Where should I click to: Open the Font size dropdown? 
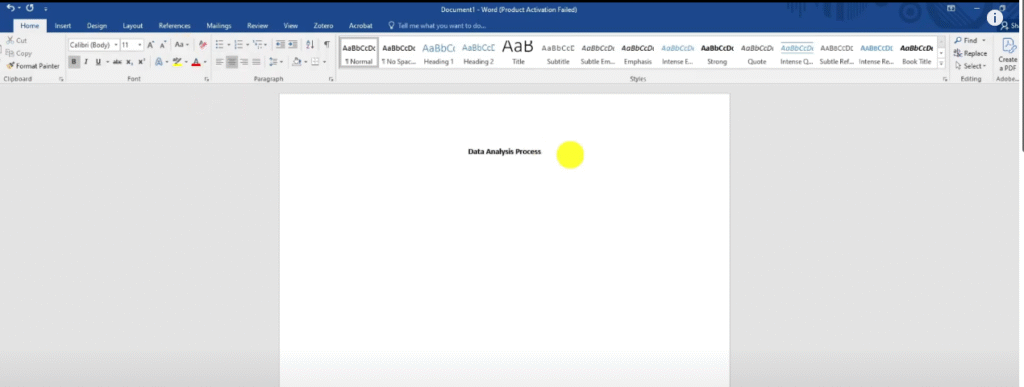click(140, 45)
